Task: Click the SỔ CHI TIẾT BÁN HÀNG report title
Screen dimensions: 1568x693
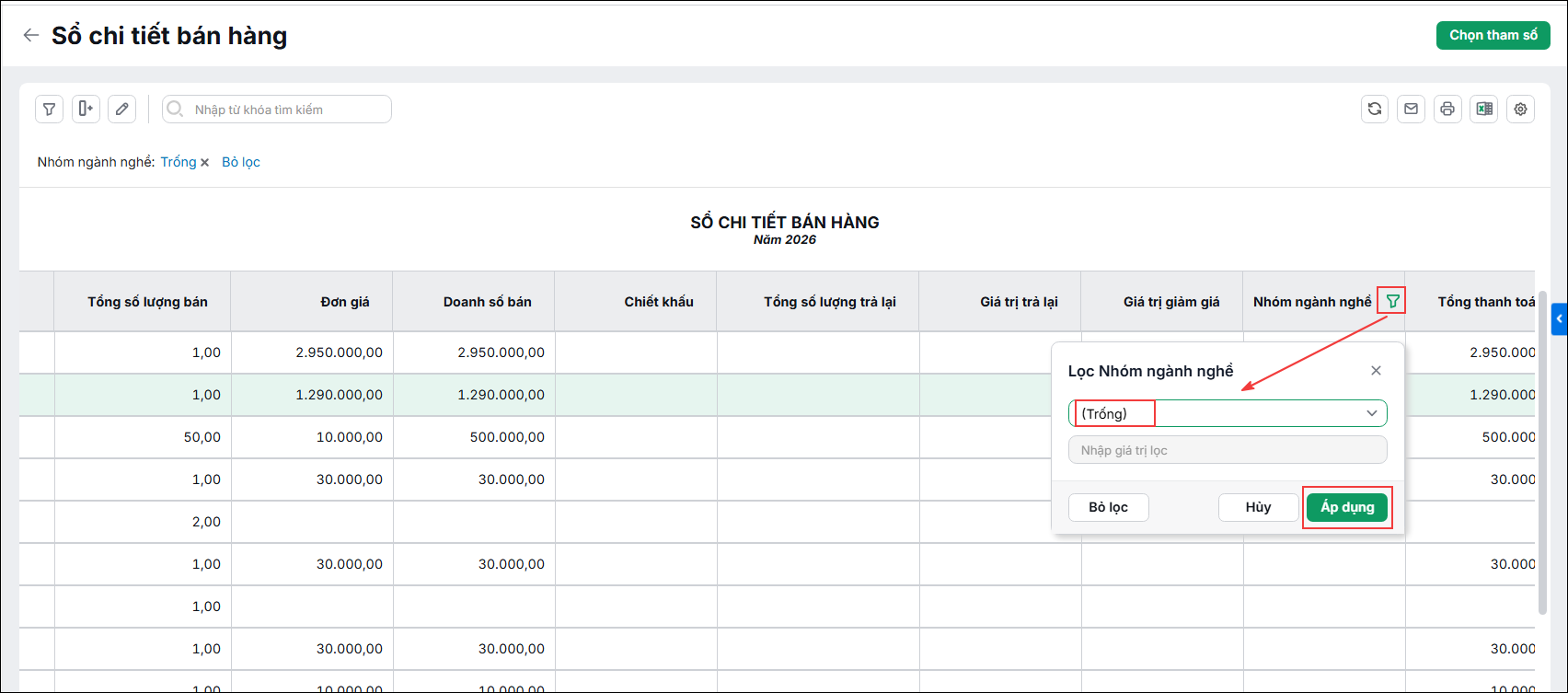Action: pyautogui.click(x=785, y=223)
